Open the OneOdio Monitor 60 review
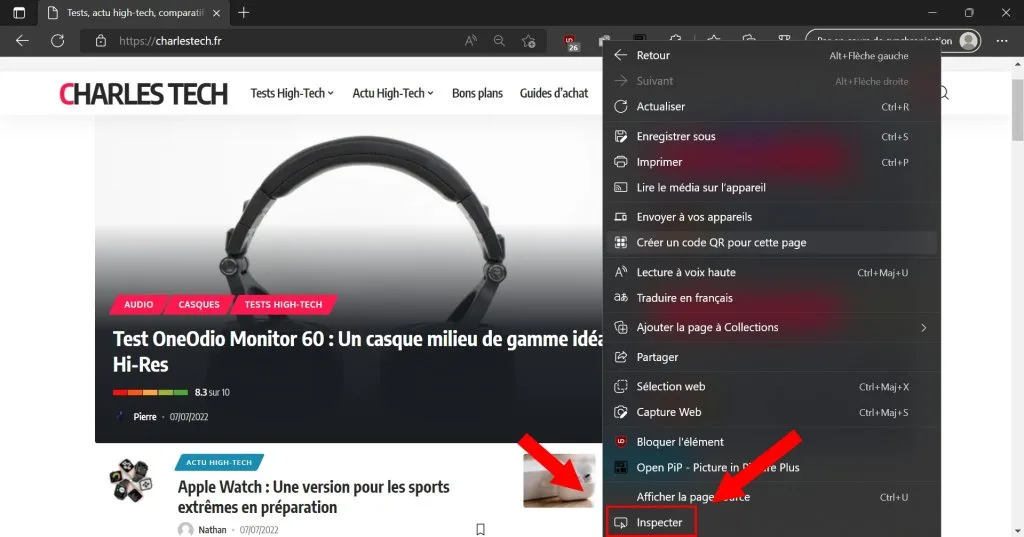The width and height of the screenshot is (1024, 537). tap(357, 351)
